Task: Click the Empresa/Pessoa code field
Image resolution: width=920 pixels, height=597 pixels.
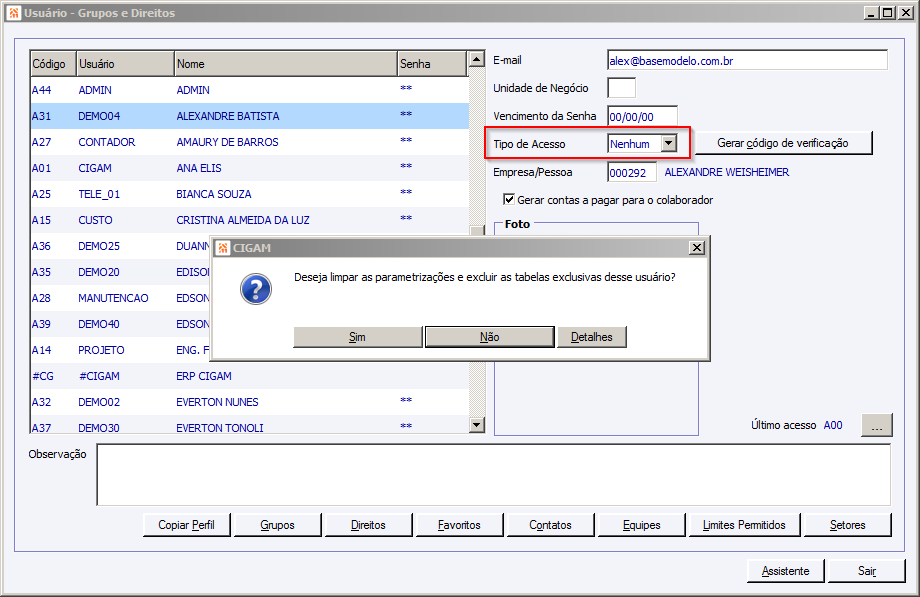Action: pyautogui.click(x=632, y=173)
